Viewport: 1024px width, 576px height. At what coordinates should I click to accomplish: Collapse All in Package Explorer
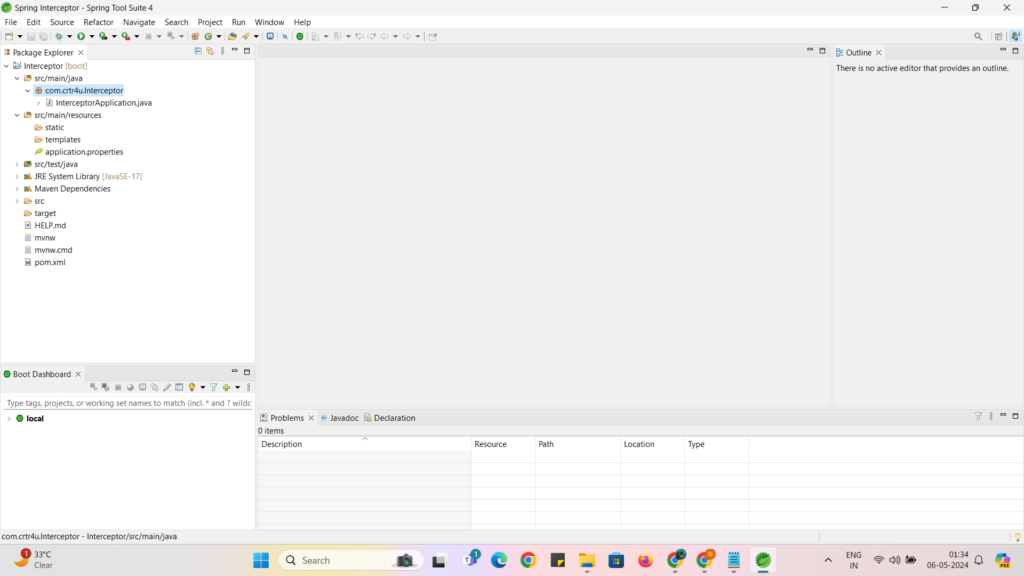coord(198,51)
